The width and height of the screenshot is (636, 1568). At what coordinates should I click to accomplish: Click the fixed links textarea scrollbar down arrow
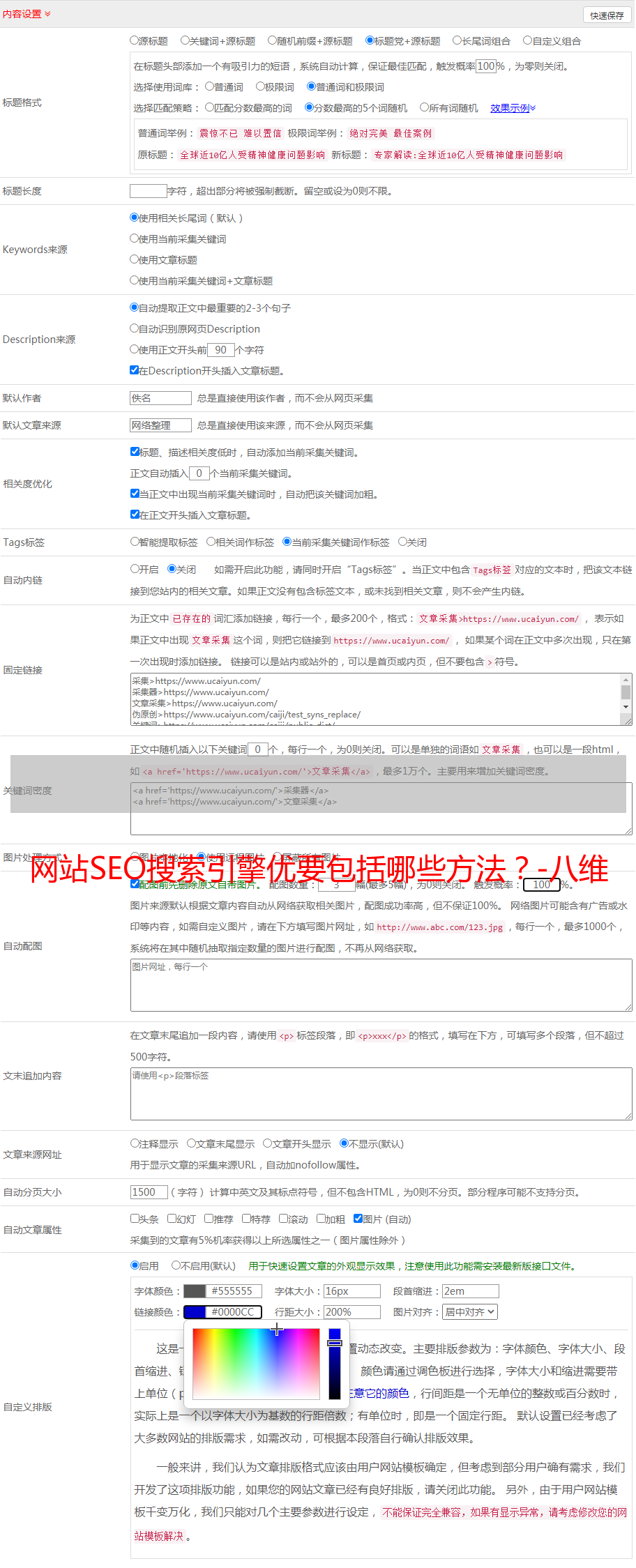click(626, 707)
